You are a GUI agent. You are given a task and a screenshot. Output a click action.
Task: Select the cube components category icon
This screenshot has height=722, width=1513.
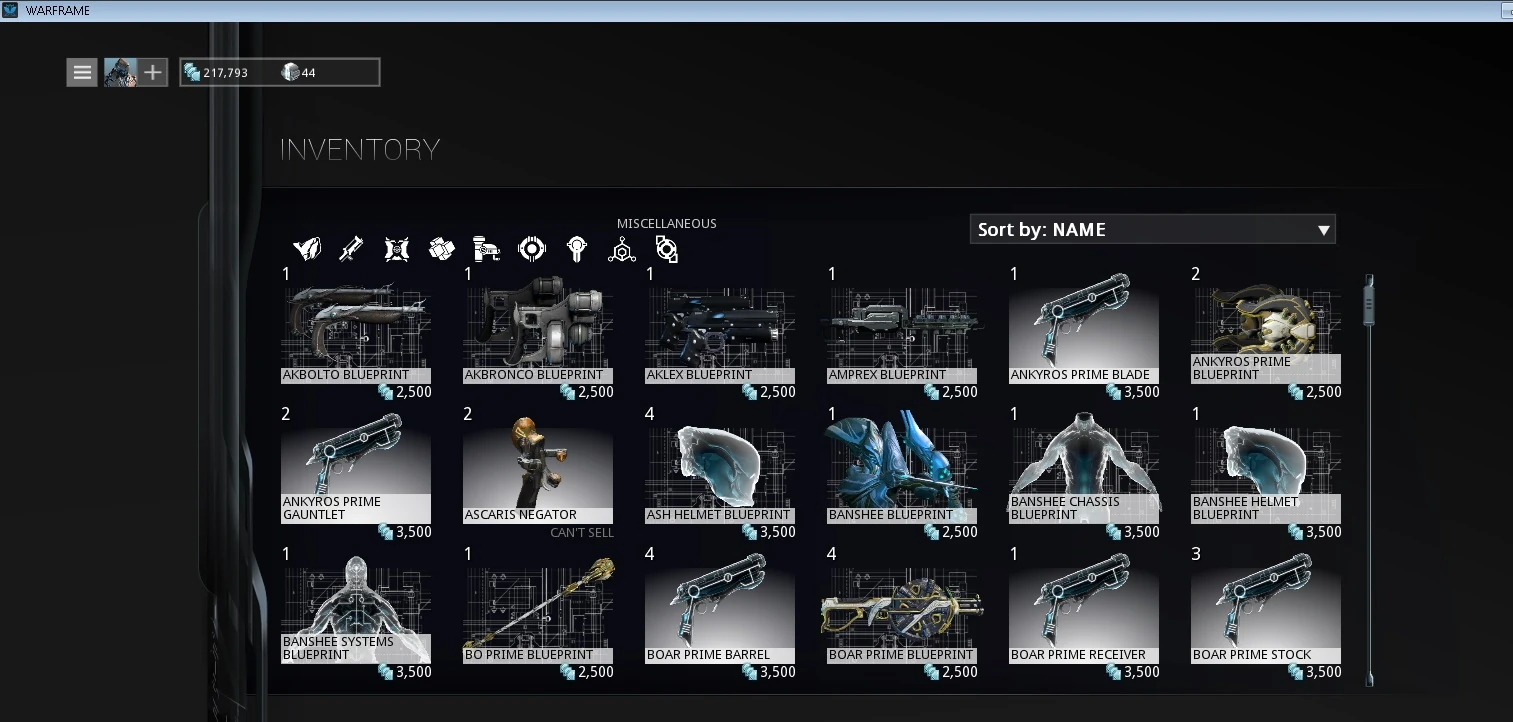(441, 249)
